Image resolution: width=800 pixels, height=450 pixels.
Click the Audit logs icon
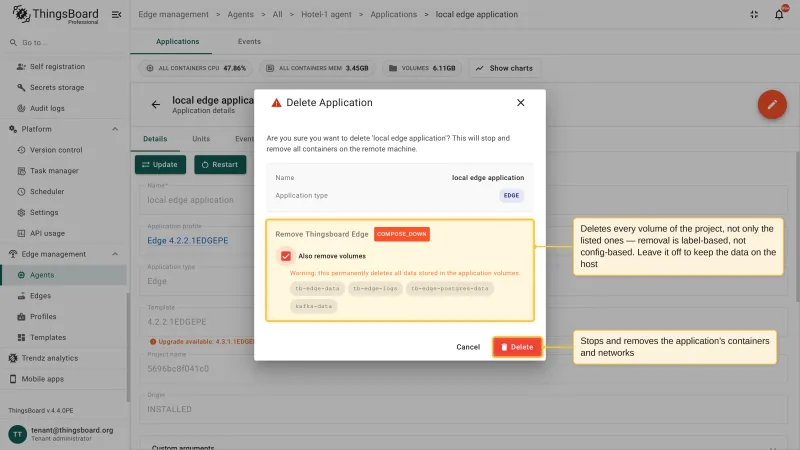coord(21,108)
